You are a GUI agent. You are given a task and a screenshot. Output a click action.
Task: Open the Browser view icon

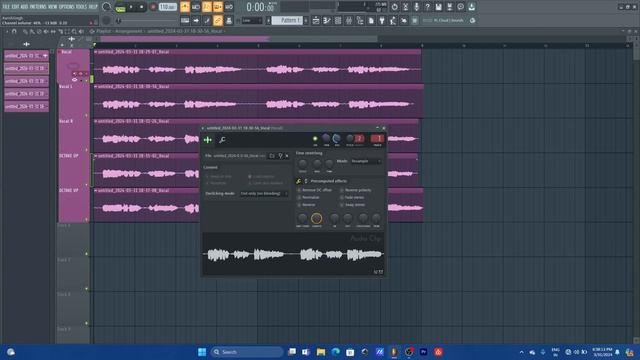tap(360, 20)
